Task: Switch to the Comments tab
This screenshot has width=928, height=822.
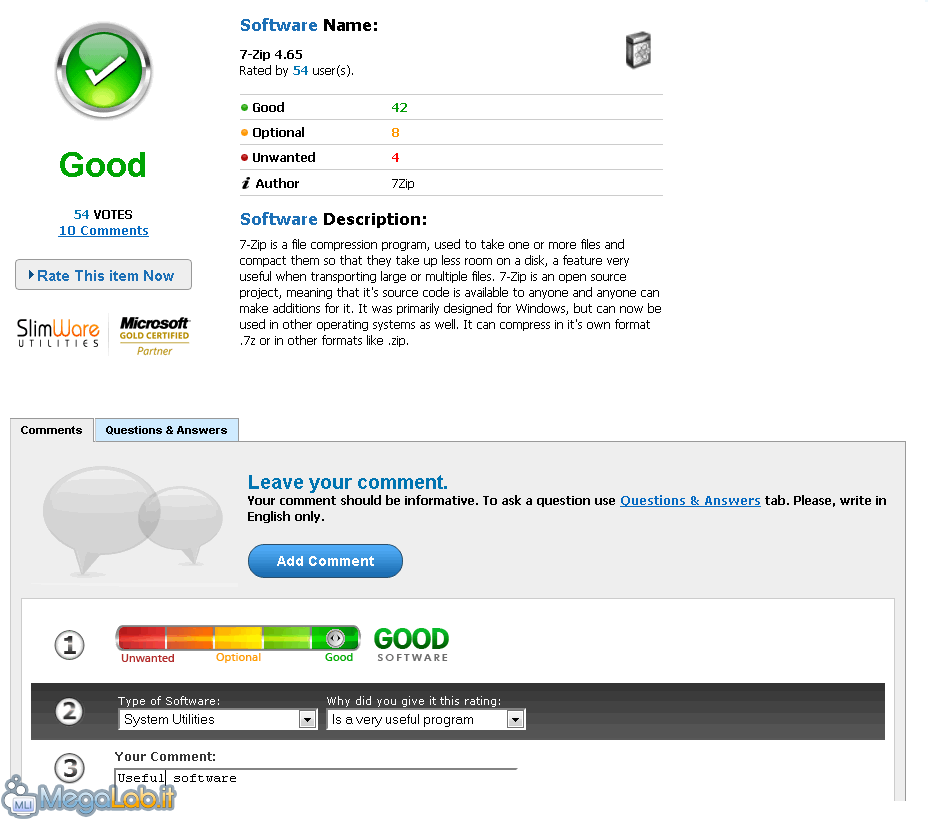Action: click(51, 430)
